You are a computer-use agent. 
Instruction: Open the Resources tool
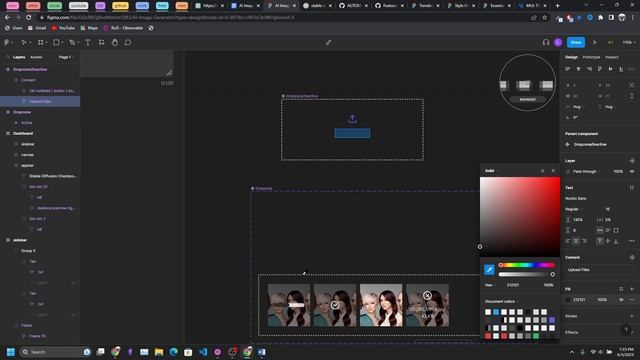click(x=101, y=42)
